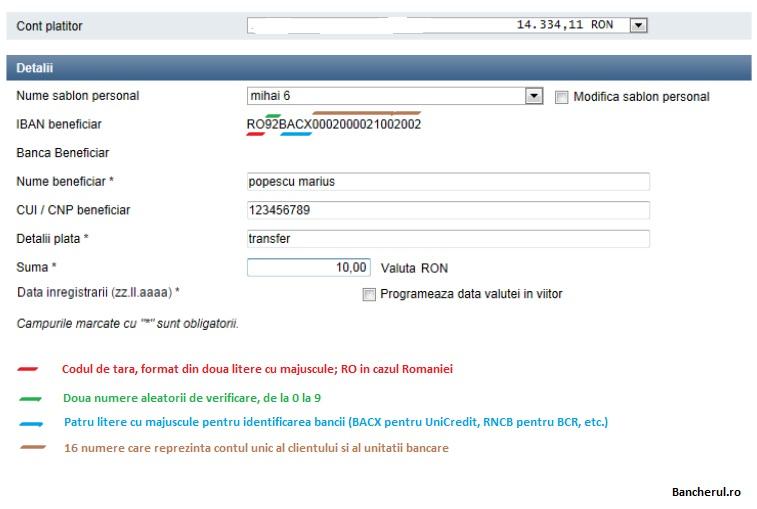This screenshot has height=509, width=757.
Task: Select the 'mihai 6' template combo box
Action: [x=386, y=97]
